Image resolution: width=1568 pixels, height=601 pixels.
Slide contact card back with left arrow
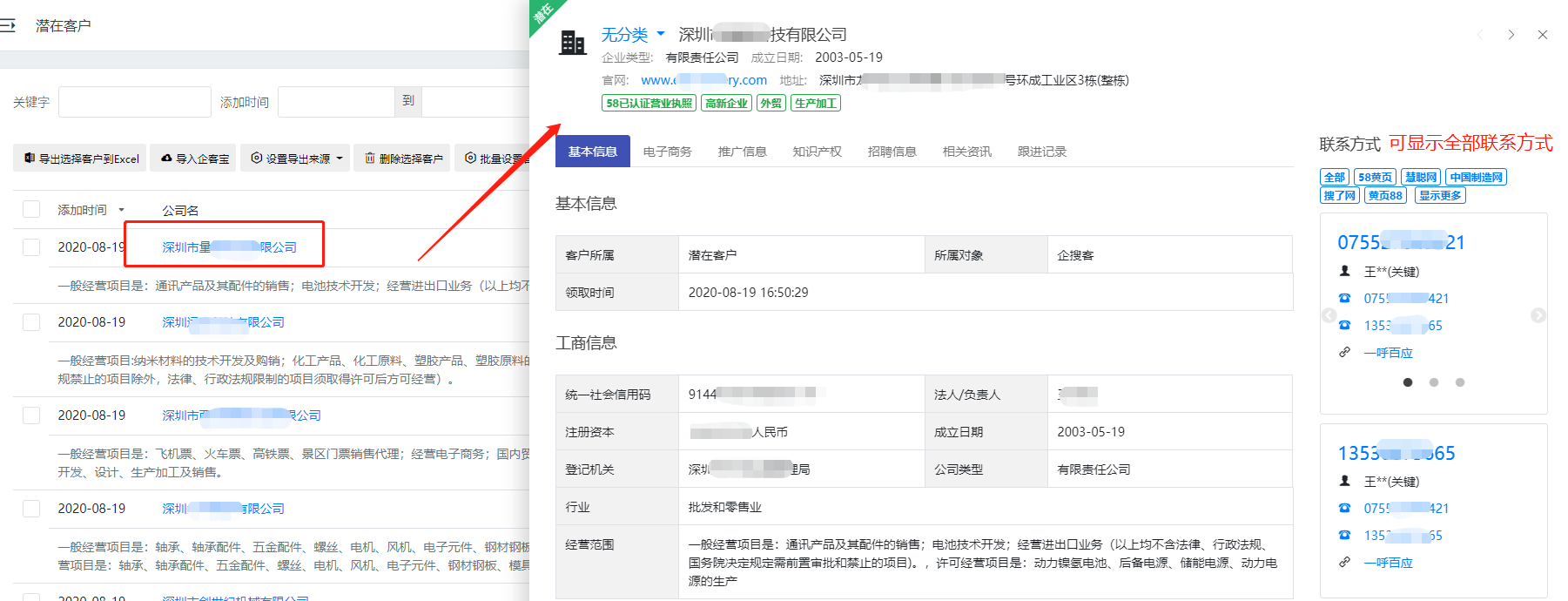click(1329, 315)
